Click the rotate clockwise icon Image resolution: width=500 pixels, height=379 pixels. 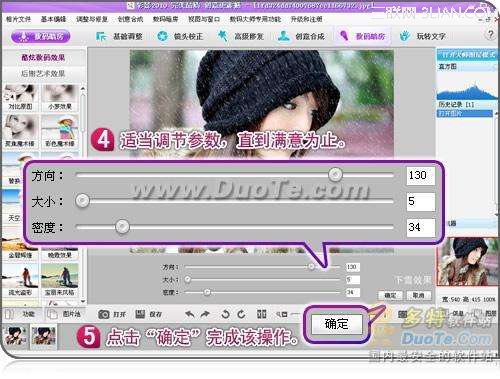pos(241,314)
